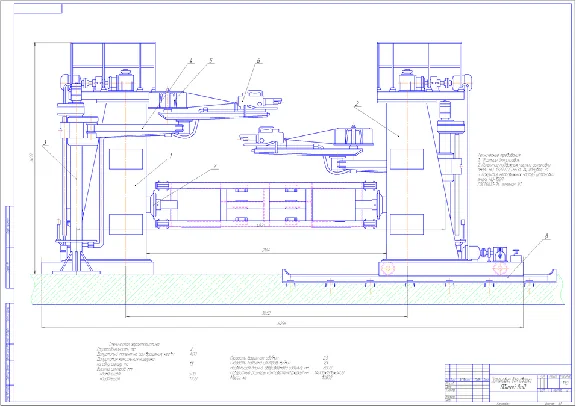Viewport: 576px width, 406px height.
Task: Click callout number 5 at the top of the drawing
Action: [211, 61]
